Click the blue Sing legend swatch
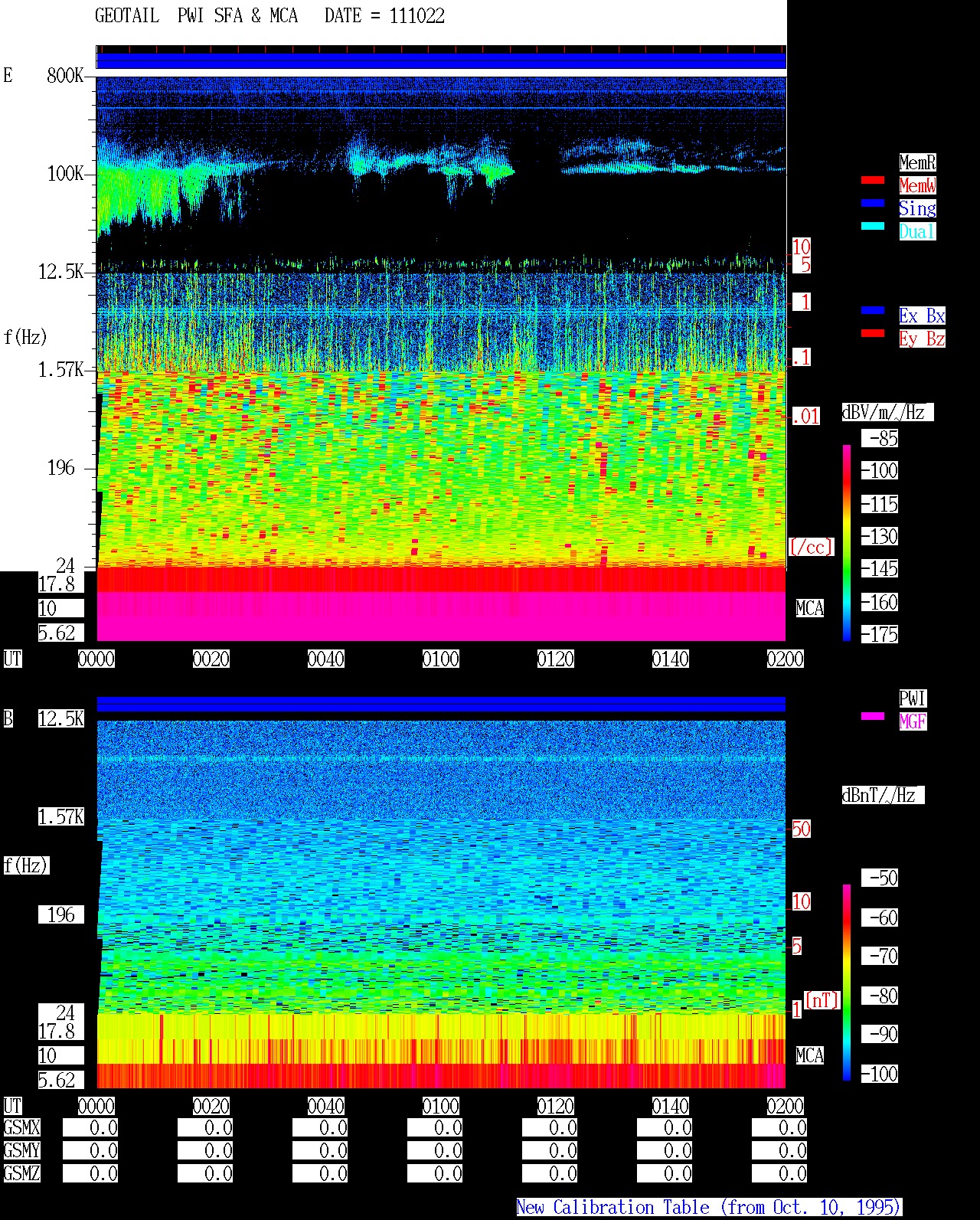 click(872, 203)
